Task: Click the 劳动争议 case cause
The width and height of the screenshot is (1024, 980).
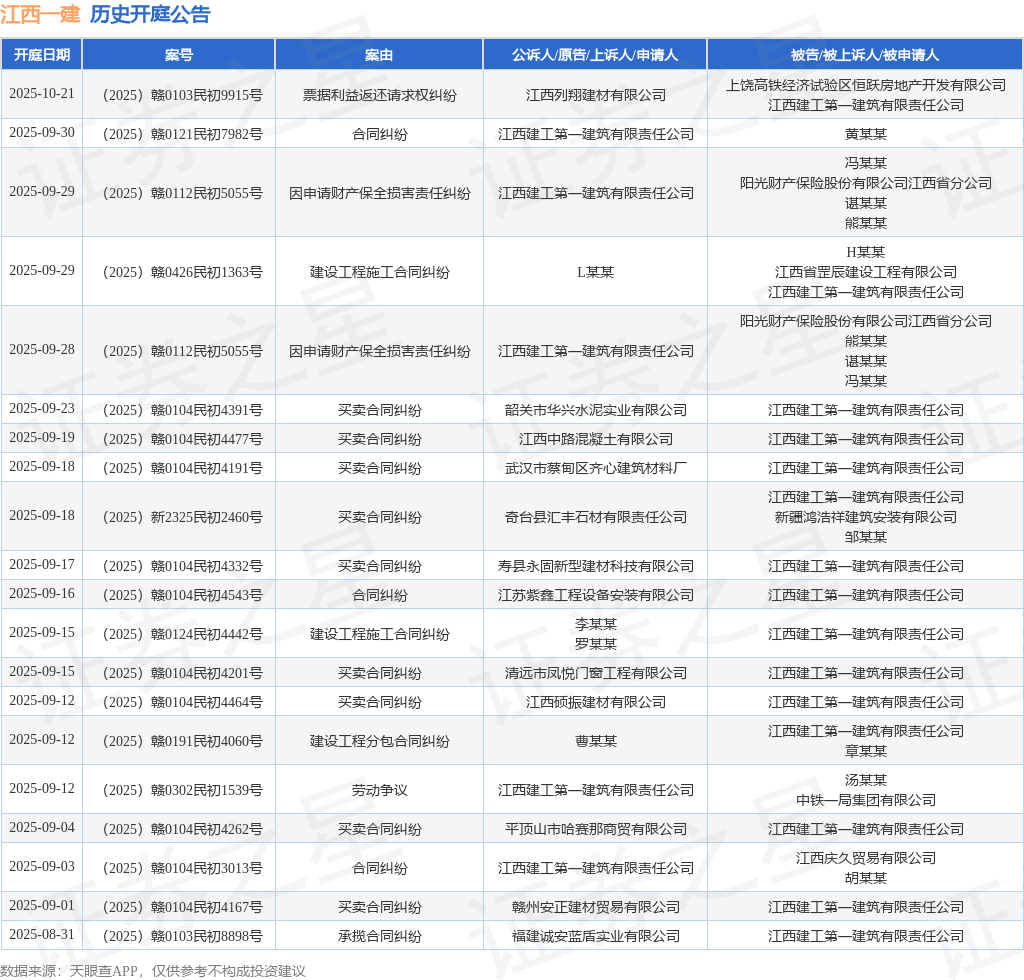Action: 379,790
